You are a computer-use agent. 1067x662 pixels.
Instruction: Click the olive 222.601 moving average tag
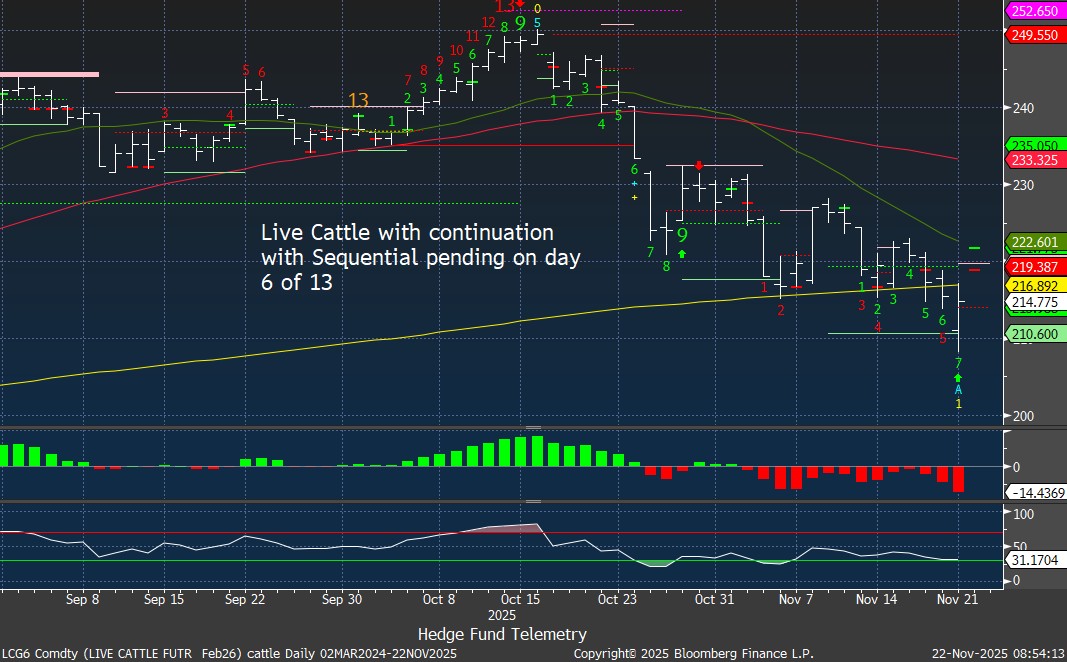click(x=1035, y=242)
